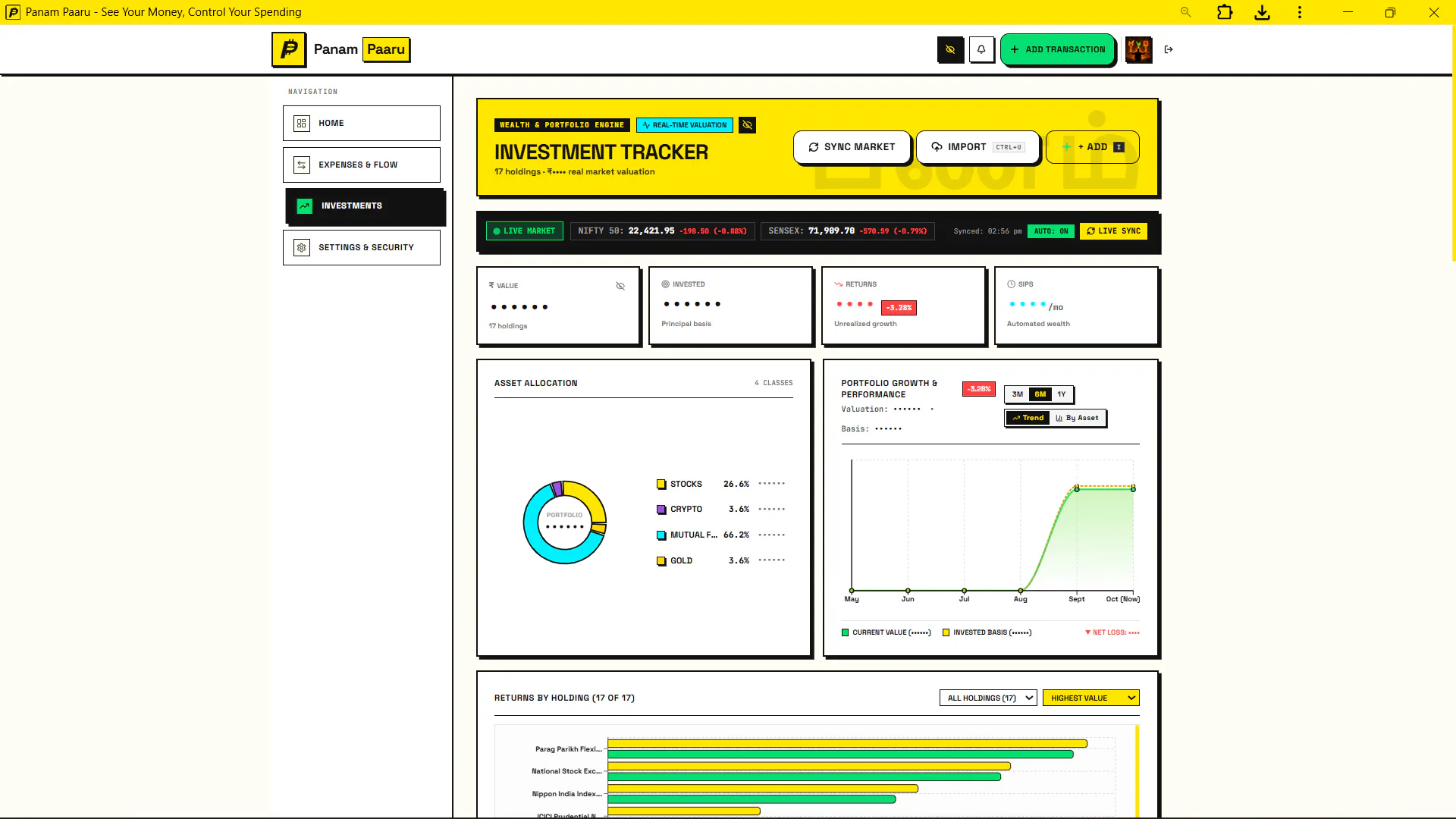
Task: Open the three-dot browser menu
Action: (1300, 12)
